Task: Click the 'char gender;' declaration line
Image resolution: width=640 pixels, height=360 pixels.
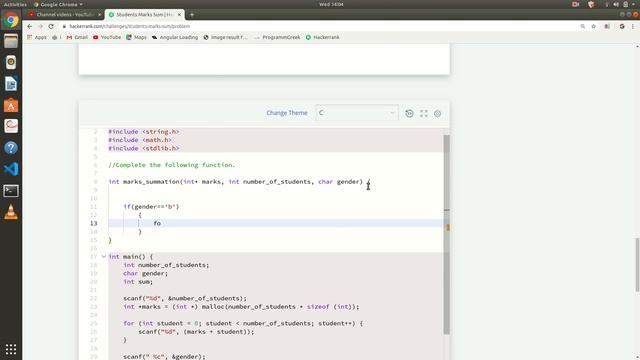Action: pos(145,273)
